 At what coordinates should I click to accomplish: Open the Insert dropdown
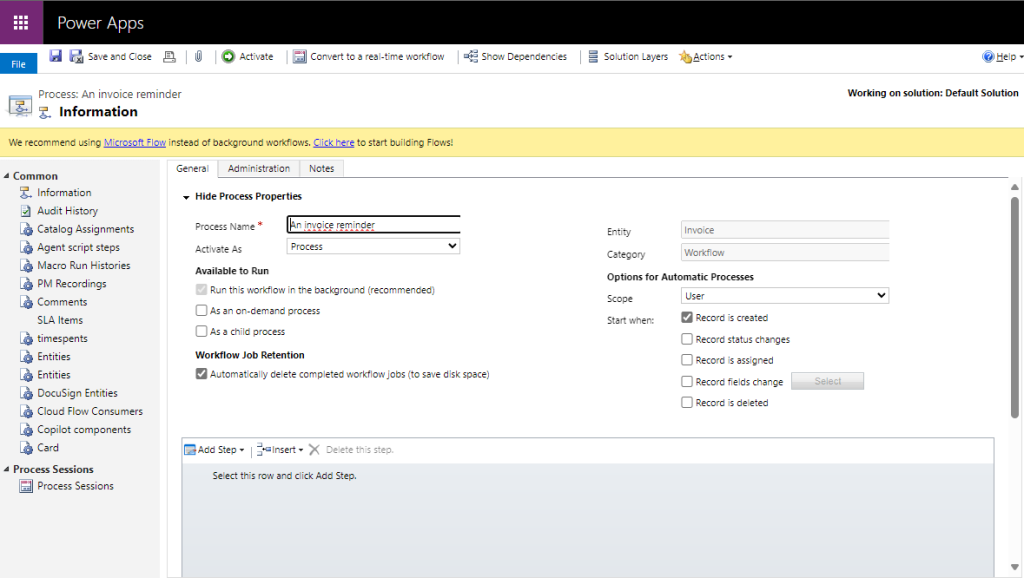[x=280, y=449]
